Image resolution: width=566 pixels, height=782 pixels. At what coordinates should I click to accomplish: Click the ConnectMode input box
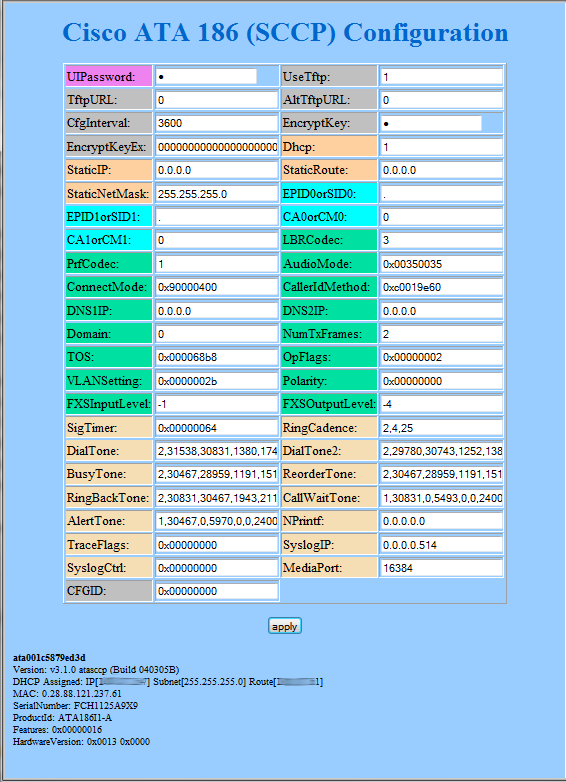(x=216, y=287)
